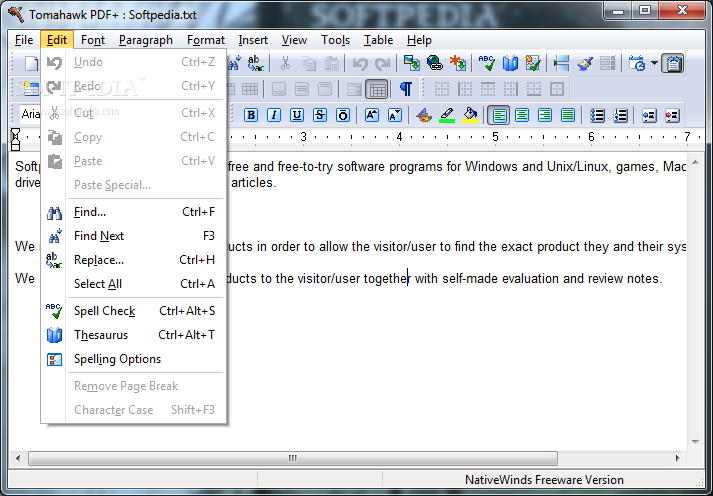713x496 pixels.
Task: Open the Format menu
Action: pyautogui.click(x=206, y=40)
